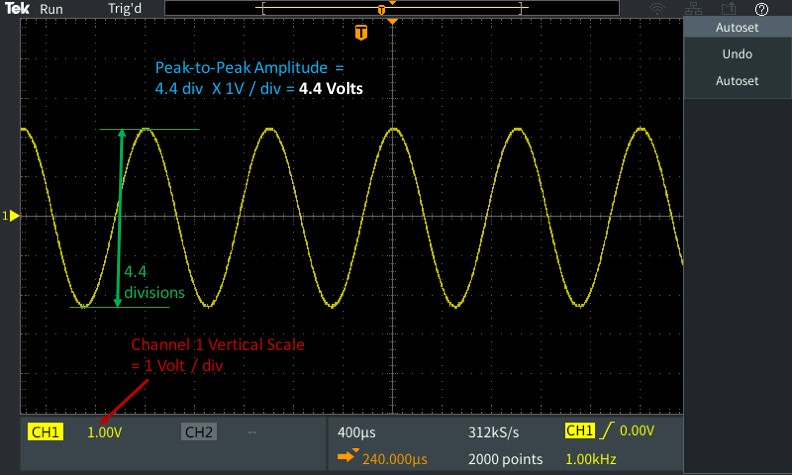
Task: Open the help question mark icon
Action: [x=762, y=8]
